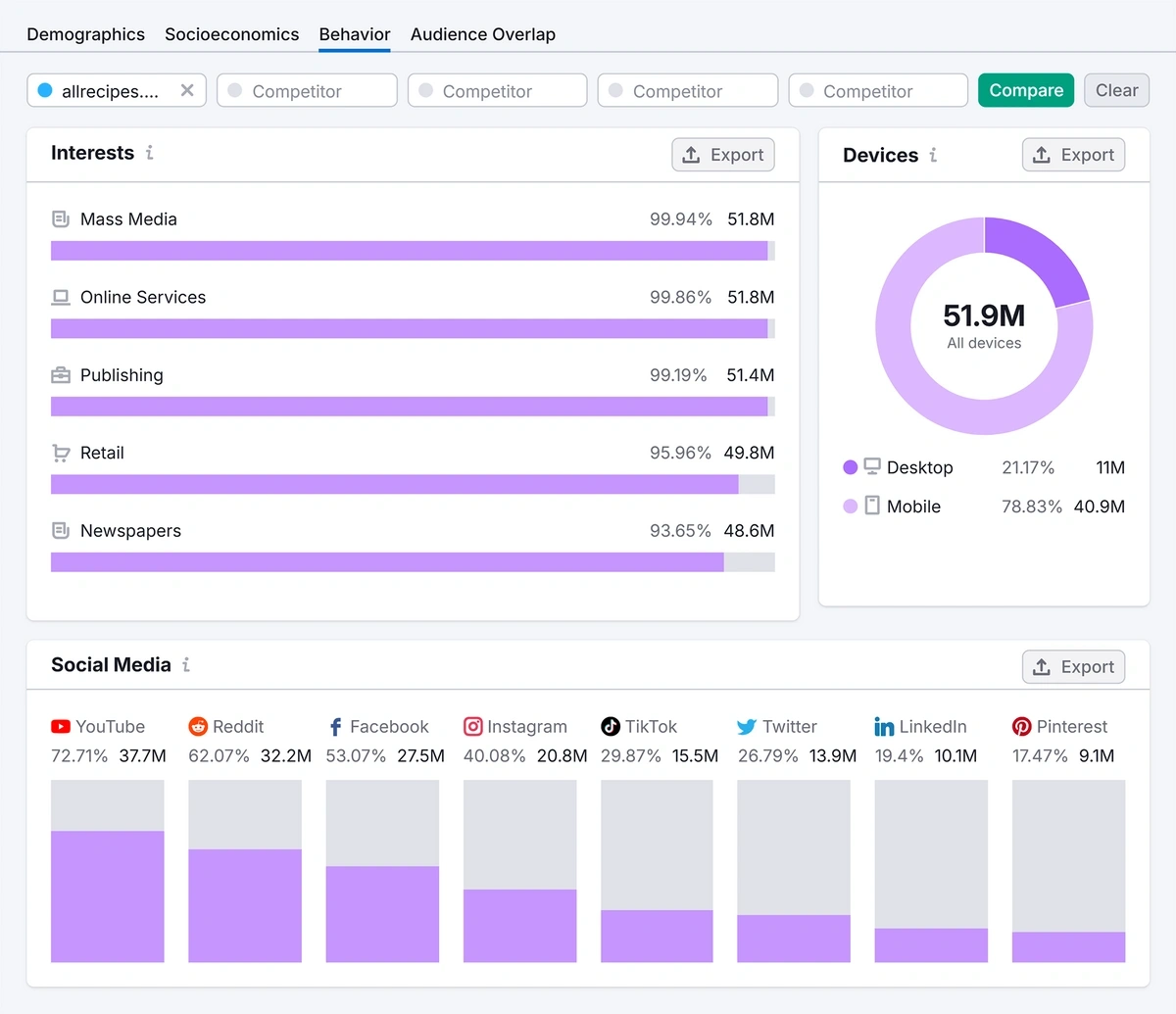Click the Online Services laptop icon
This screenshot has height=1014, width=1176.
(61, 297)
